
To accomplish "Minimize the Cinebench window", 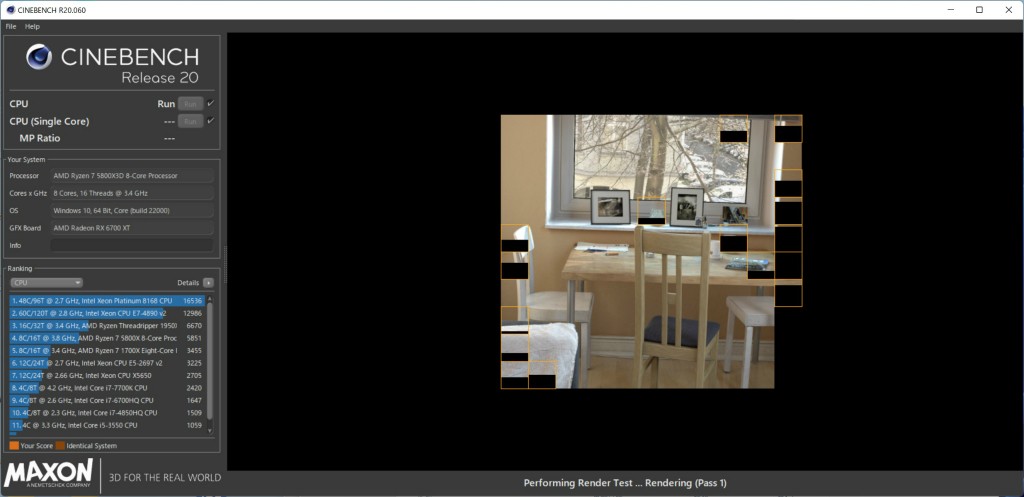I will tap(949, 10).
